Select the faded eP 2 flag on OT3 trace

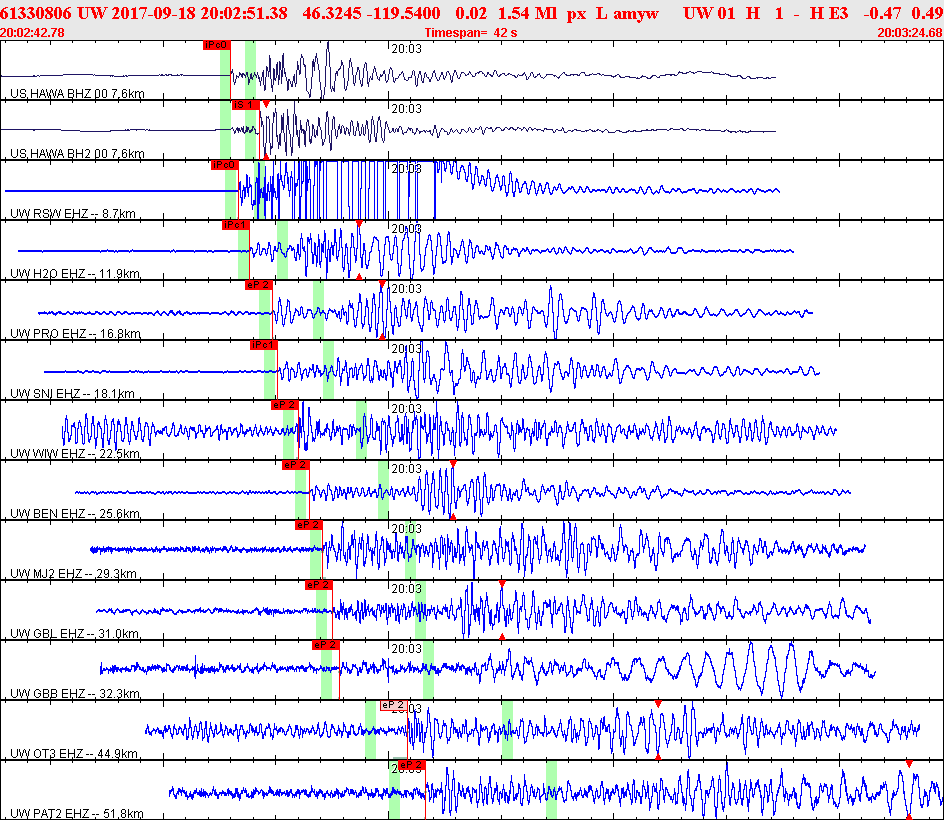(x=394, y=705)
